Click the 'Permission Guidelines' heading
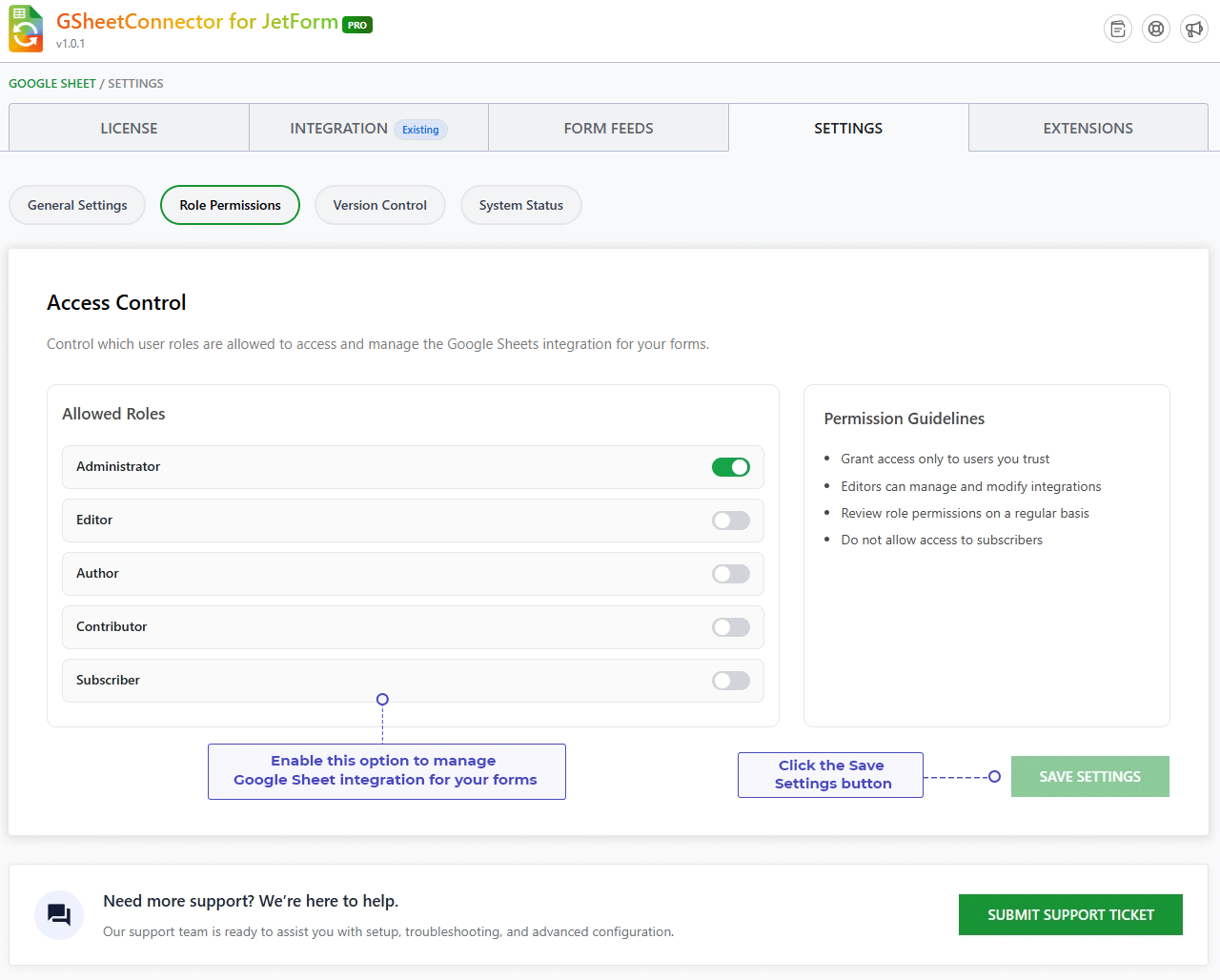The image size is (1220, 980). pos(905,419)
